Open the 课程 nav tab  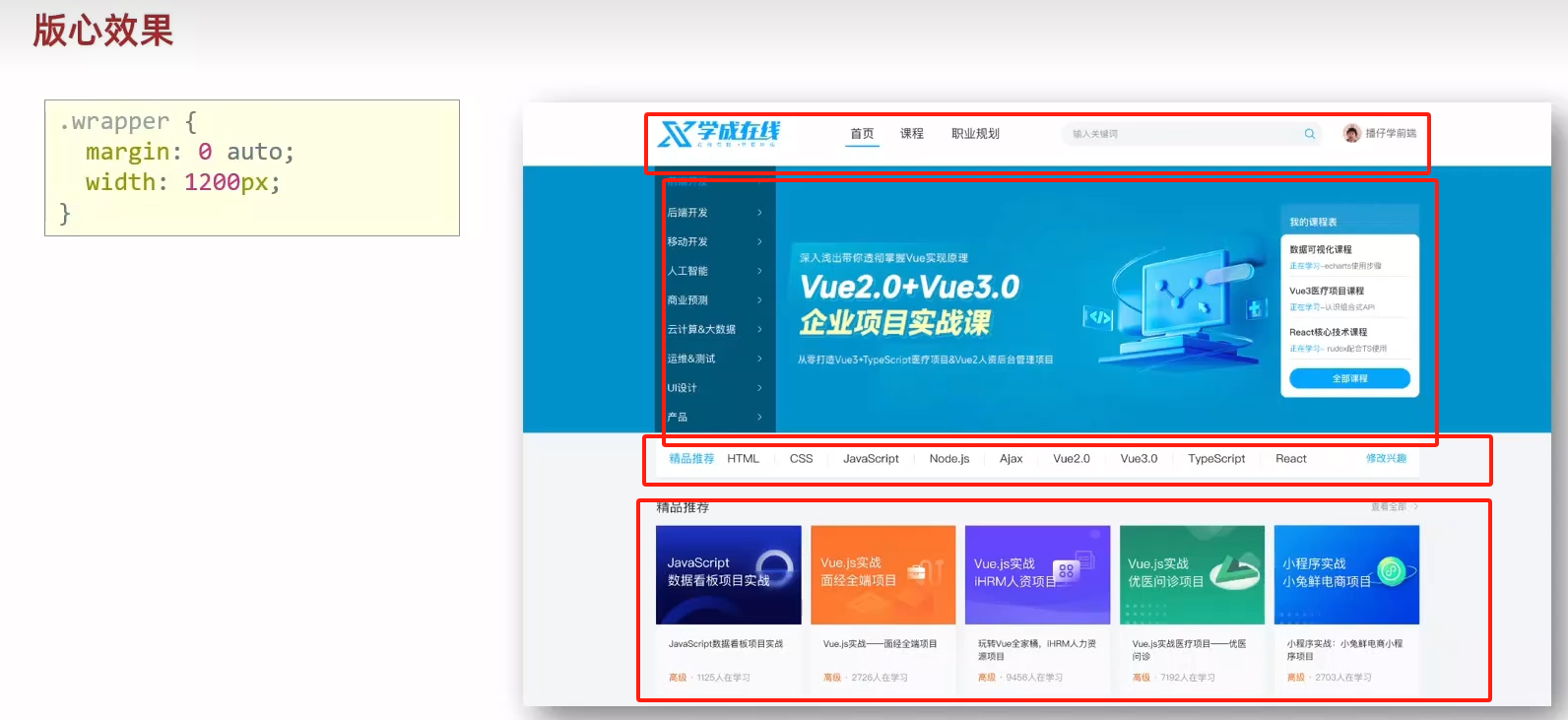pyautogui.click(x=912, y=134)
